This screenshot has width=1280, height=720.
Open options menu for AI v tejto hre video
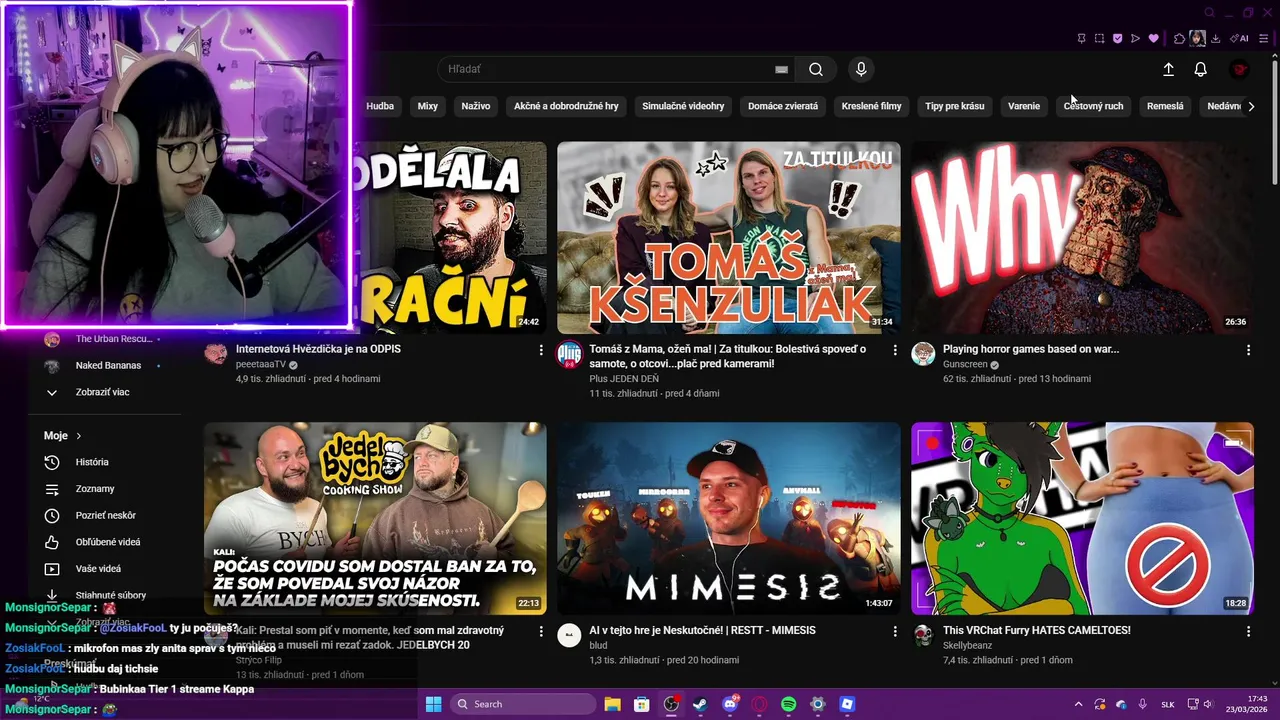895,631
